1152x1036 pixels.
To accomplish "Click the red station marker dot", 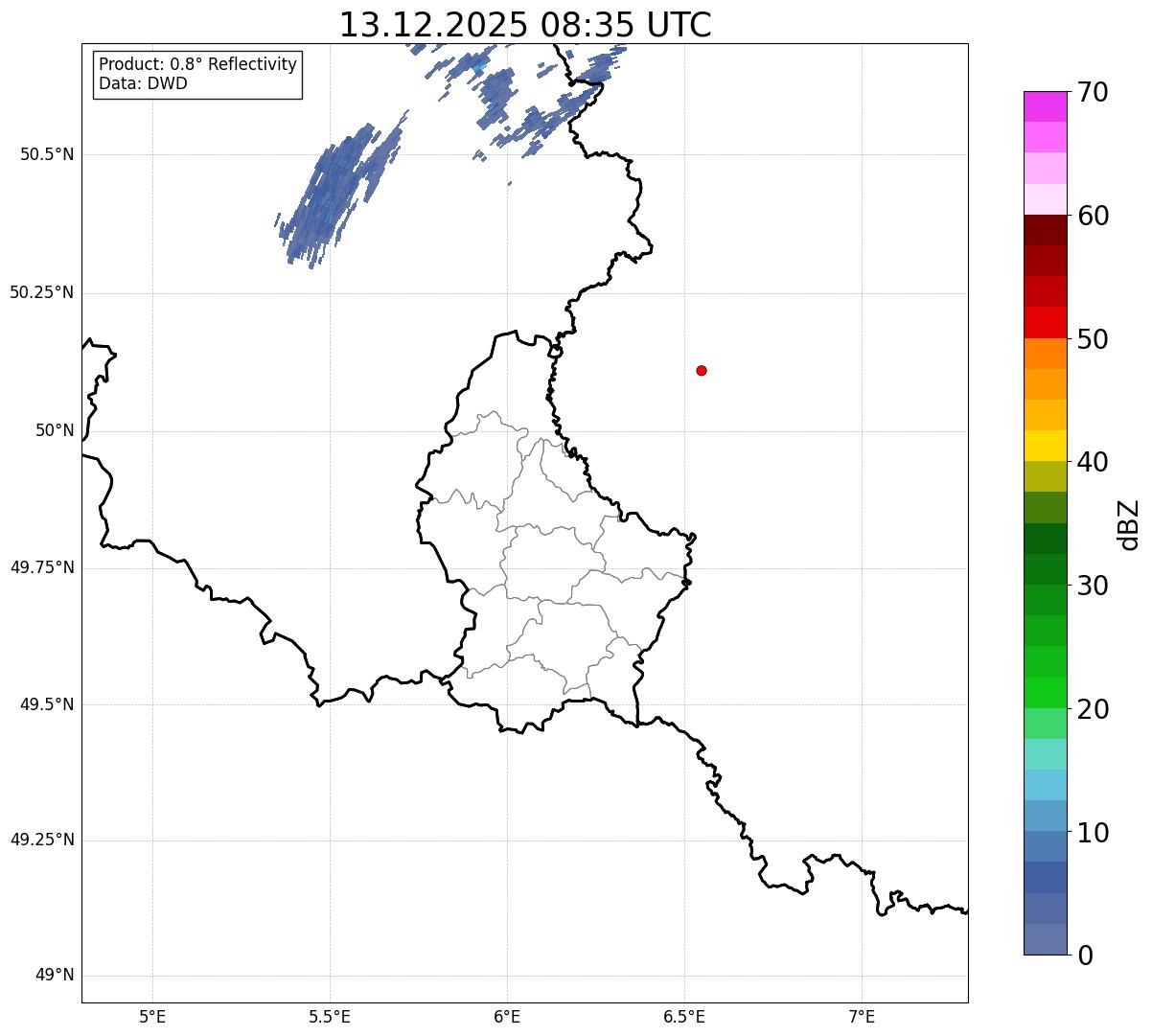I will [x=702, y=370].
